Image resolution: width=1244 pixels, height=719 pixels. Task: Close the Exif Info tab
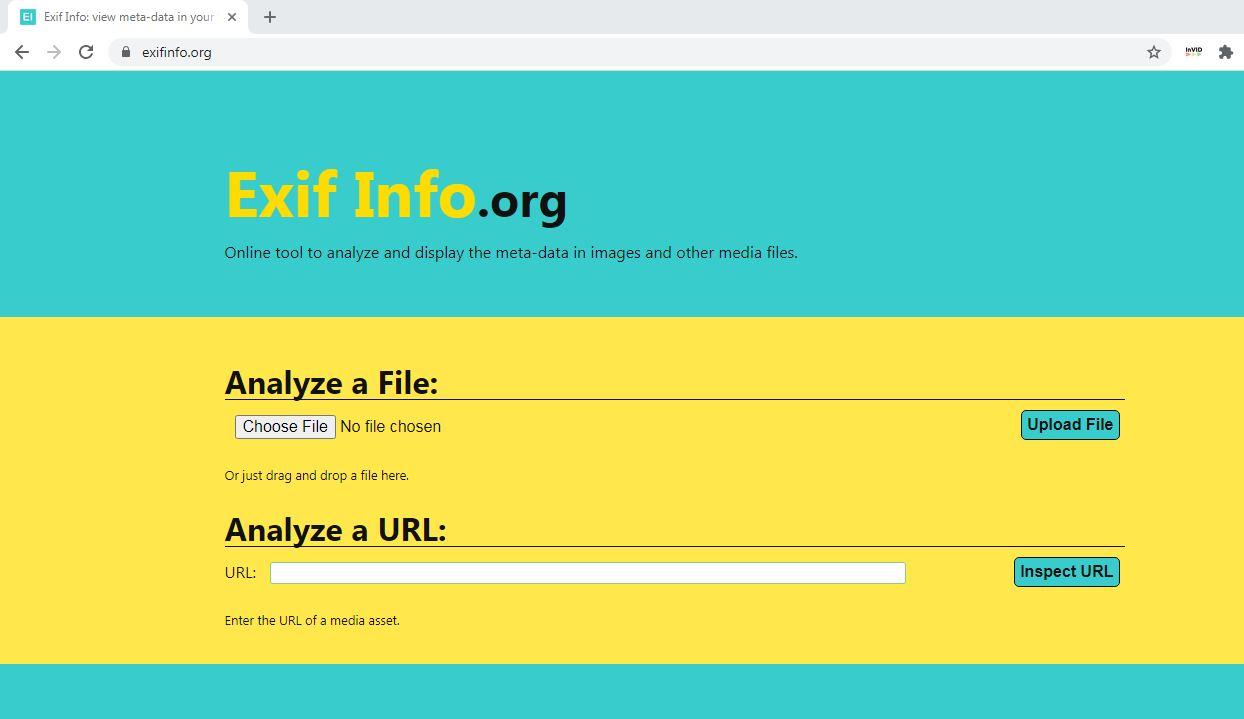click(232, 17)
